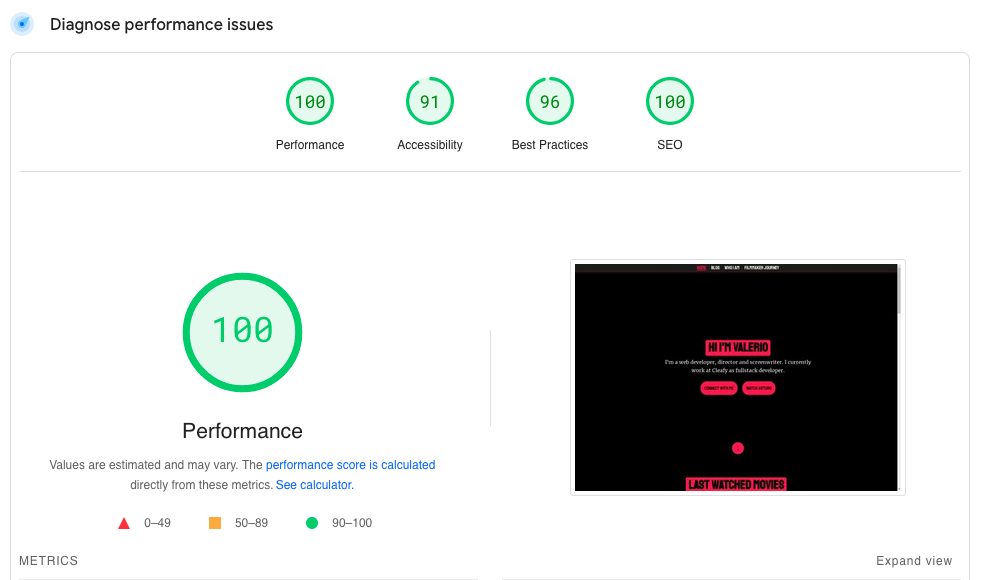Viewport: 1006px width, 580px height.
Task: Open the 'performance score is calculated' link
Action: 350,465
